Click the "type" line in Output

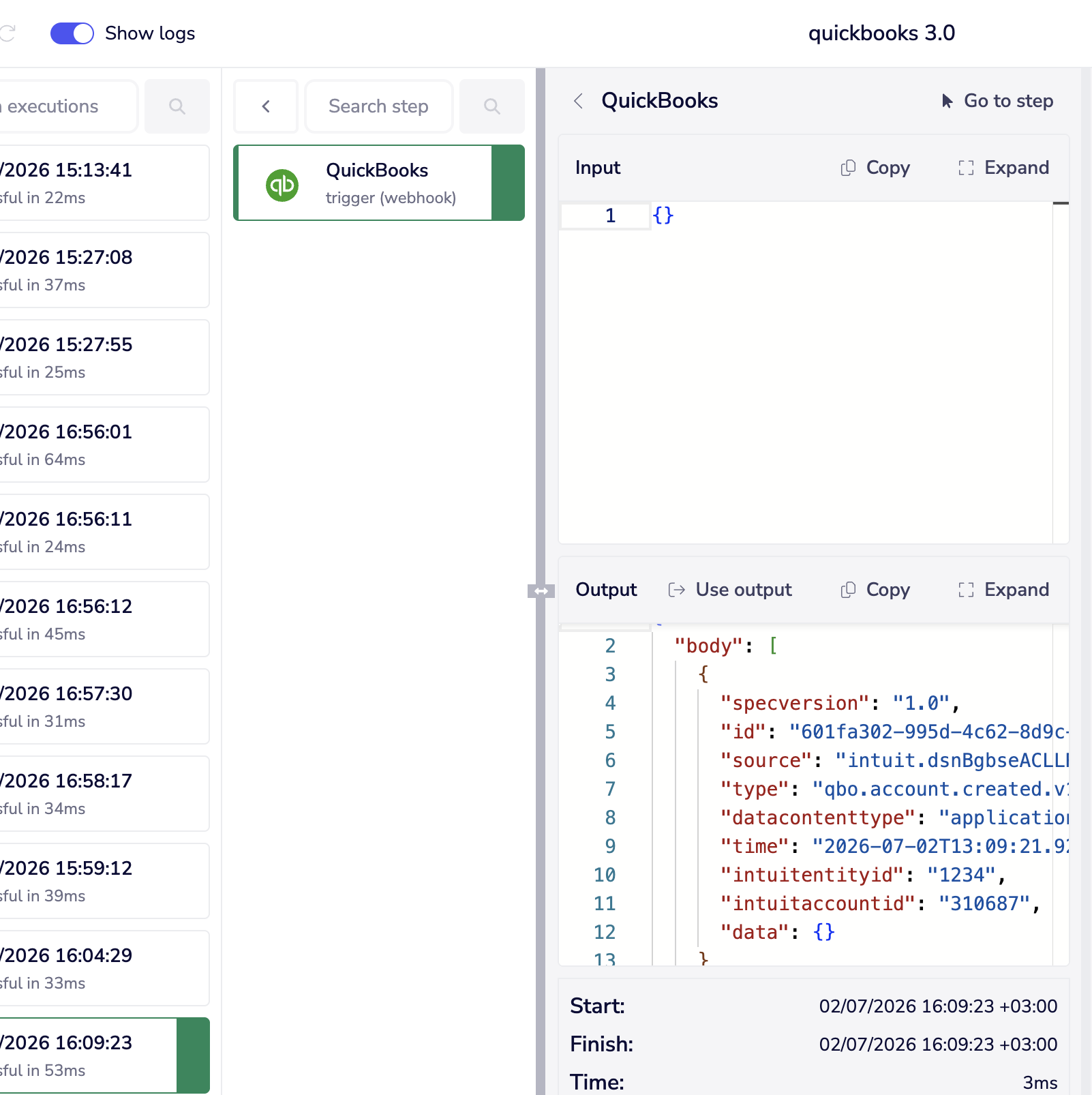coord(894,789)
